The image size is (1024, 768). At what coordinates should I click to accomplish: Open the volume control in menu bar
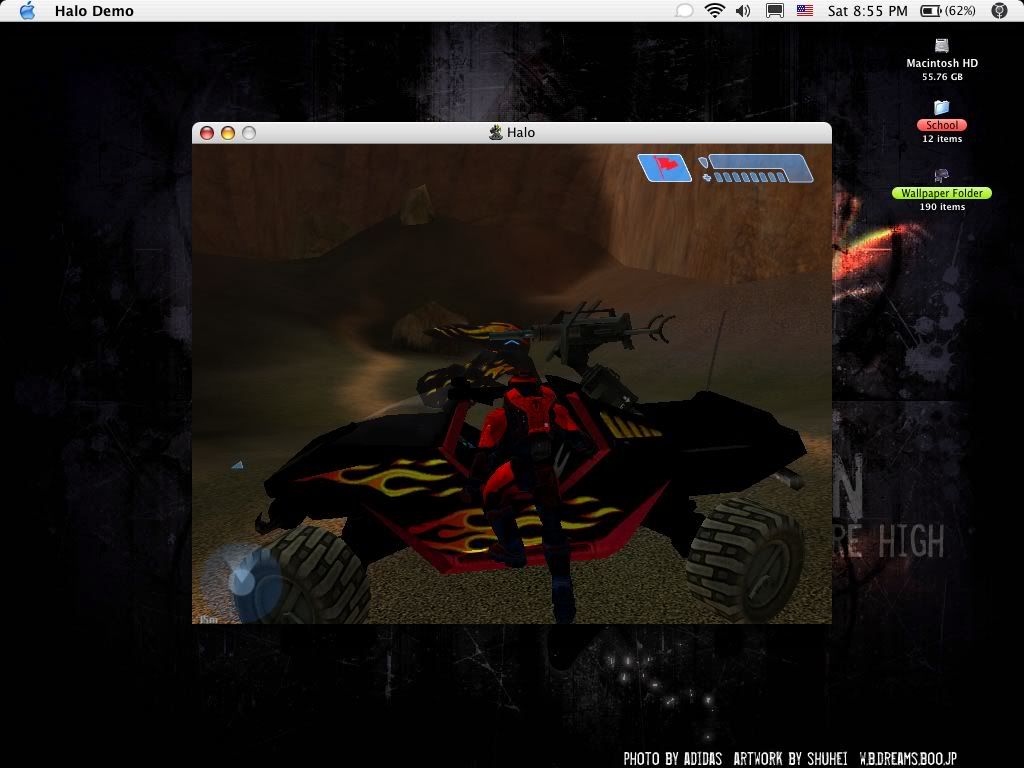pyautogui.click(x=743, y=10)
